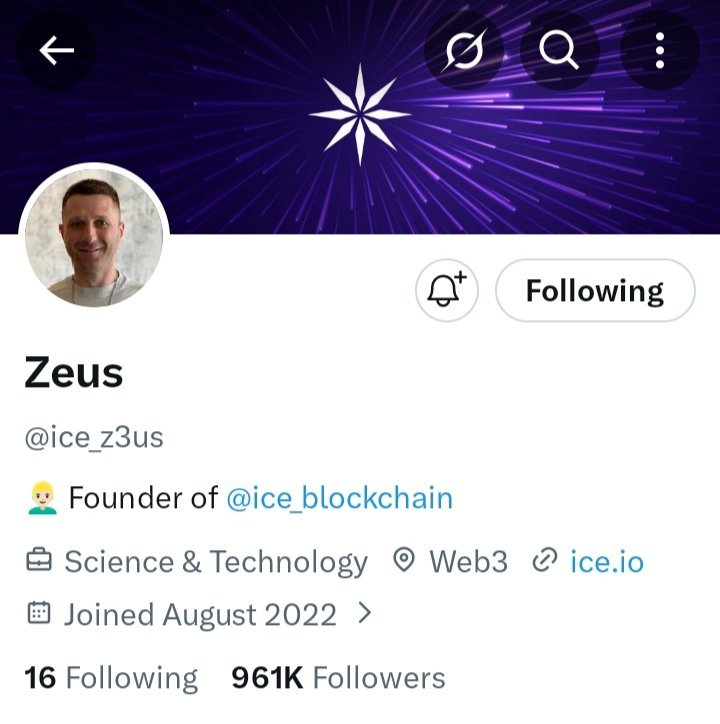Tap the location pin icon
This screenshot has height=724, width=720.
pos(404,560)
